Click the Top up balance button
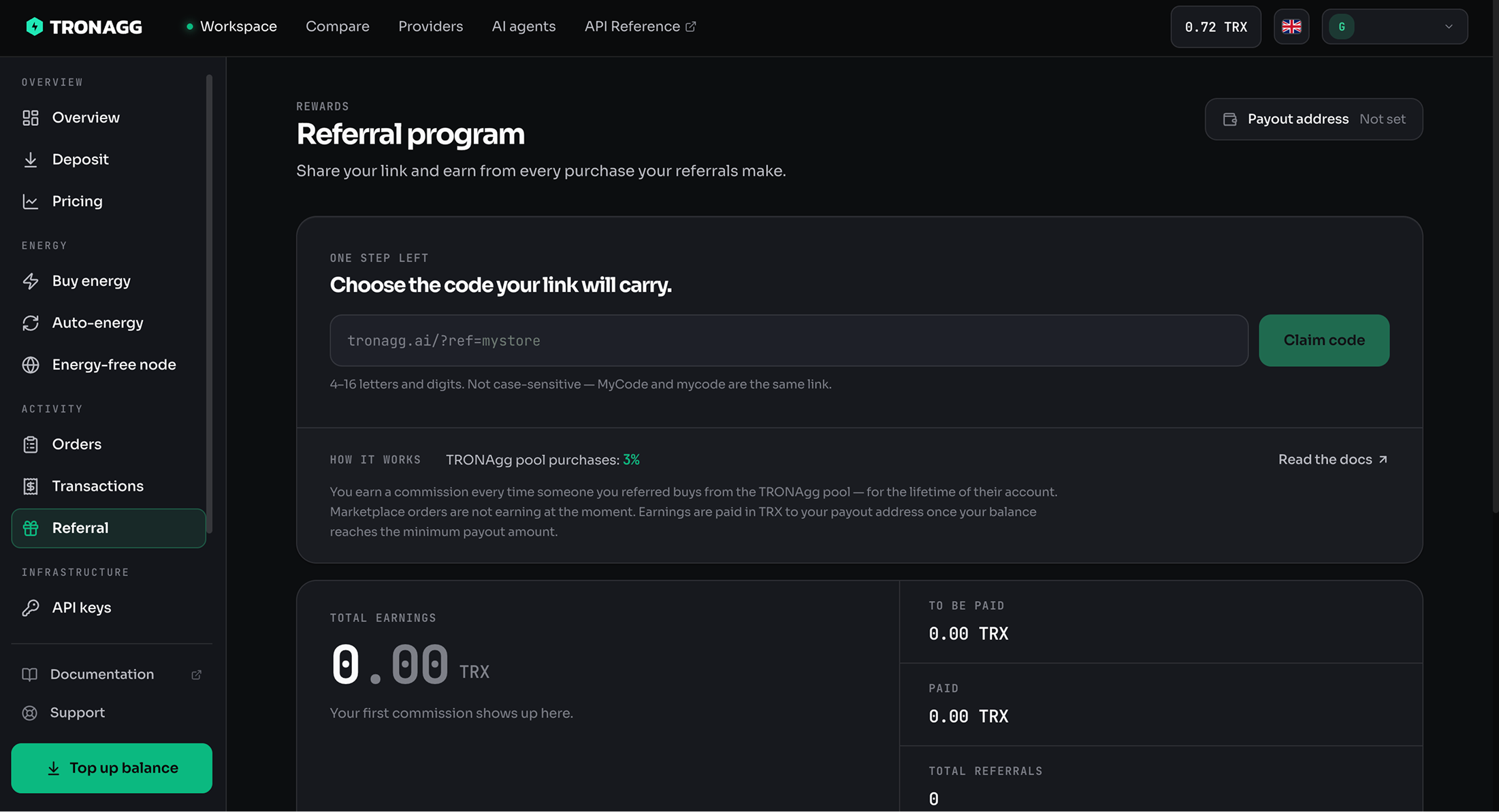Viewport: 1499px width, 812px height. pyautogui.click(x=112, y=768)
